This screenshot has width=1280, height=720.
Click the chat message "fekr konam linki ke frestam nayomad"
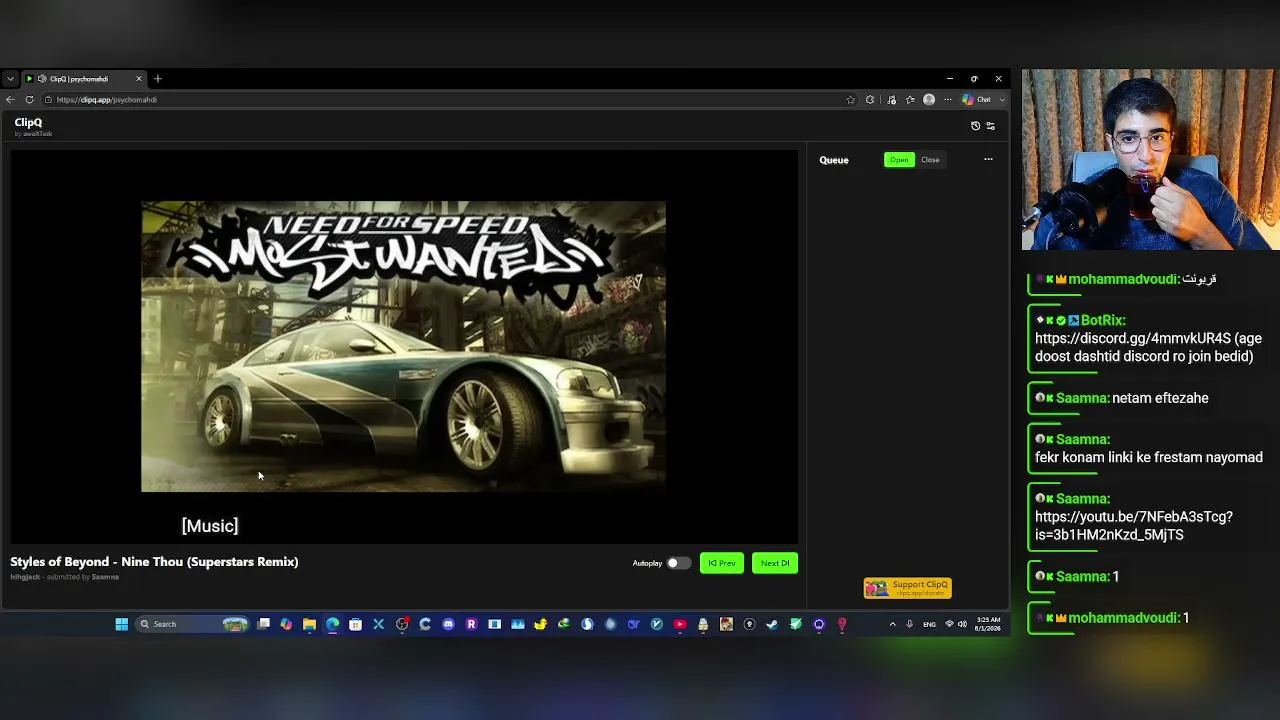click(x=1149, y=457)
